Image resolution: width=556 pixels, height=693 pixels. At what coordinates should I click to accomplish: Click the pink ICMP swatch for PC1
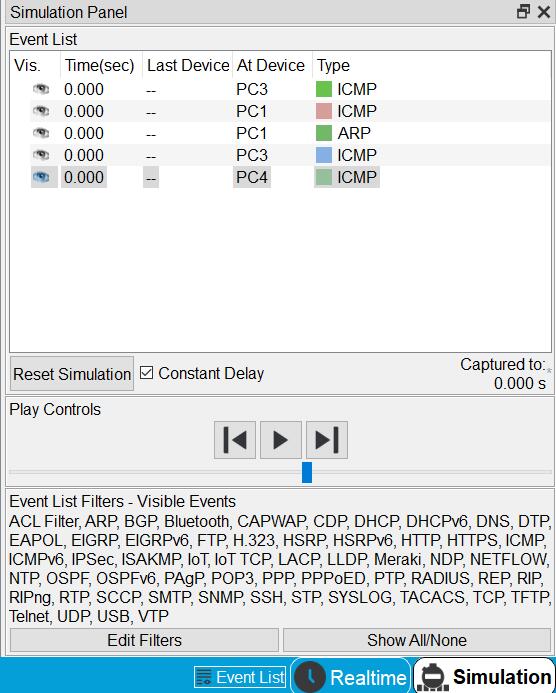click(x=324, y=111)
